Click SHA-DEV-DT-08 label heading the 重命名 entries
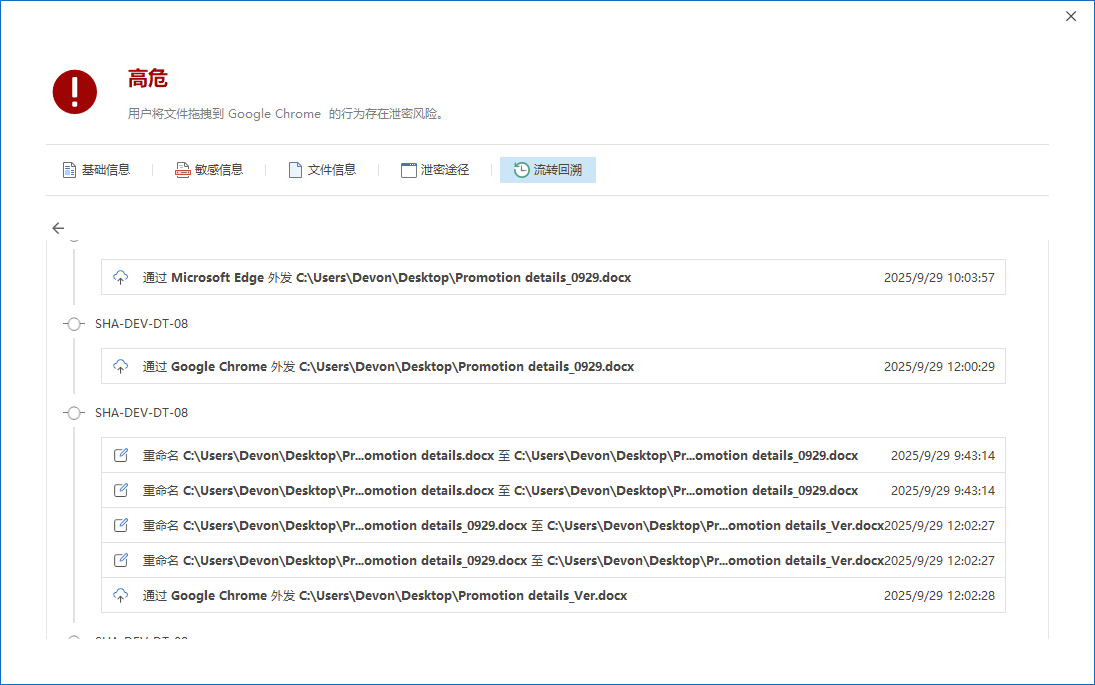Screen dimensions: 1095x685 tap(141, 413)
